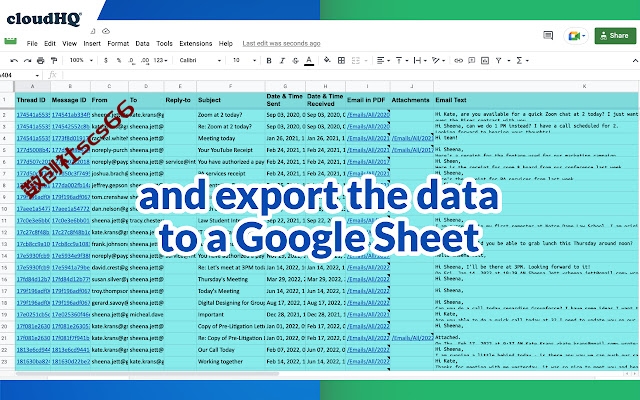Screen dimensions: 640x400
Task: Decrease decimal places
Action: pos(131,60)
